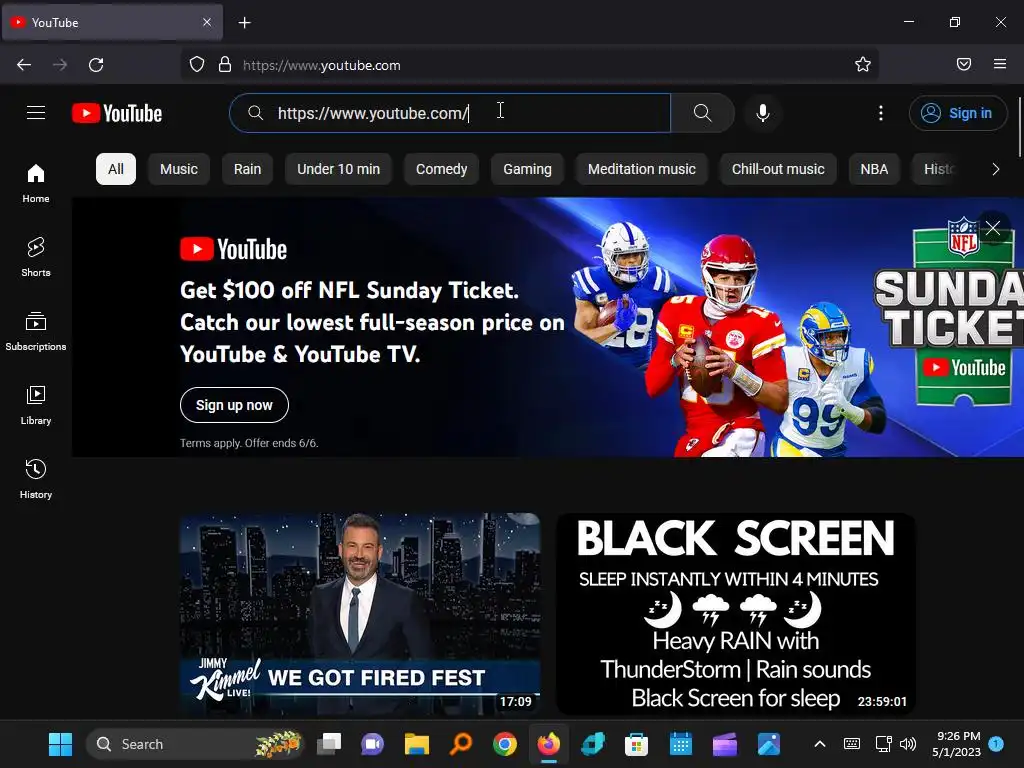
Task: Select the All filter chip
Action: point(116,169)
